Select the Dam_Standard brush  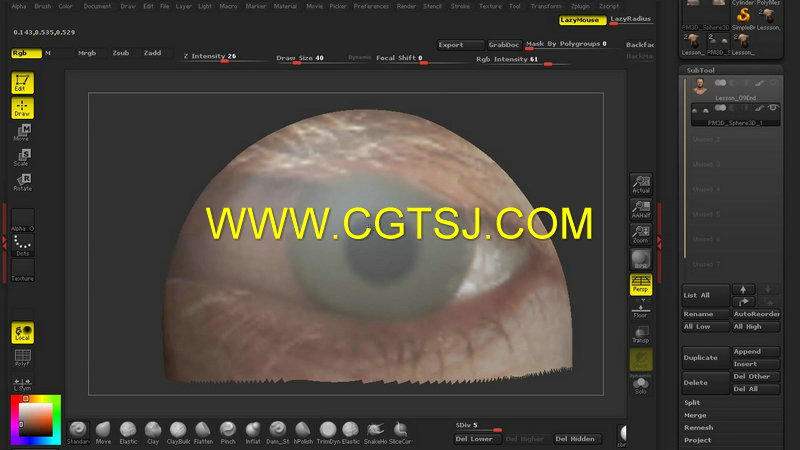click(x=278, y=433)
